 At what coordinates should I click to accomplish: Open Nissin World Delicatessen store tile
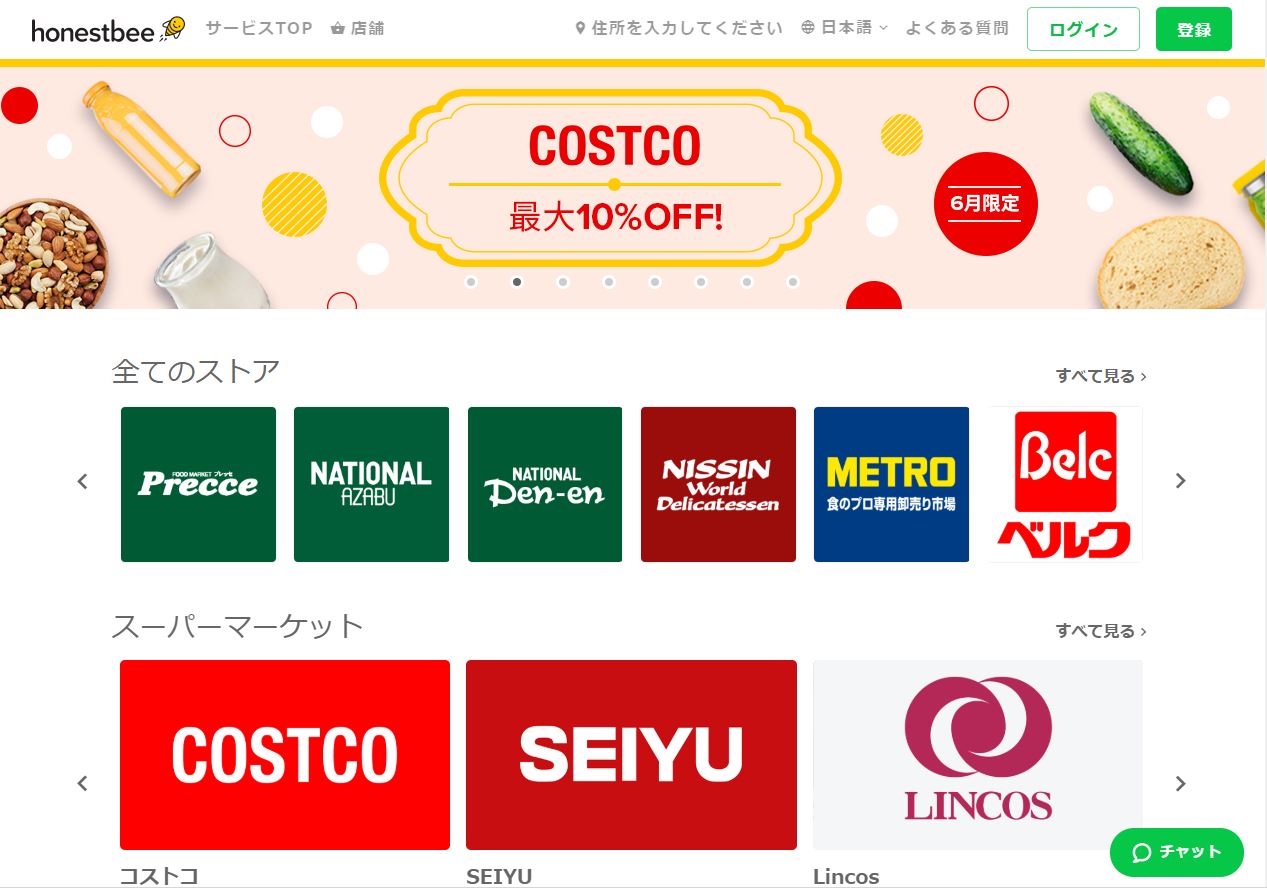(718, 484)
